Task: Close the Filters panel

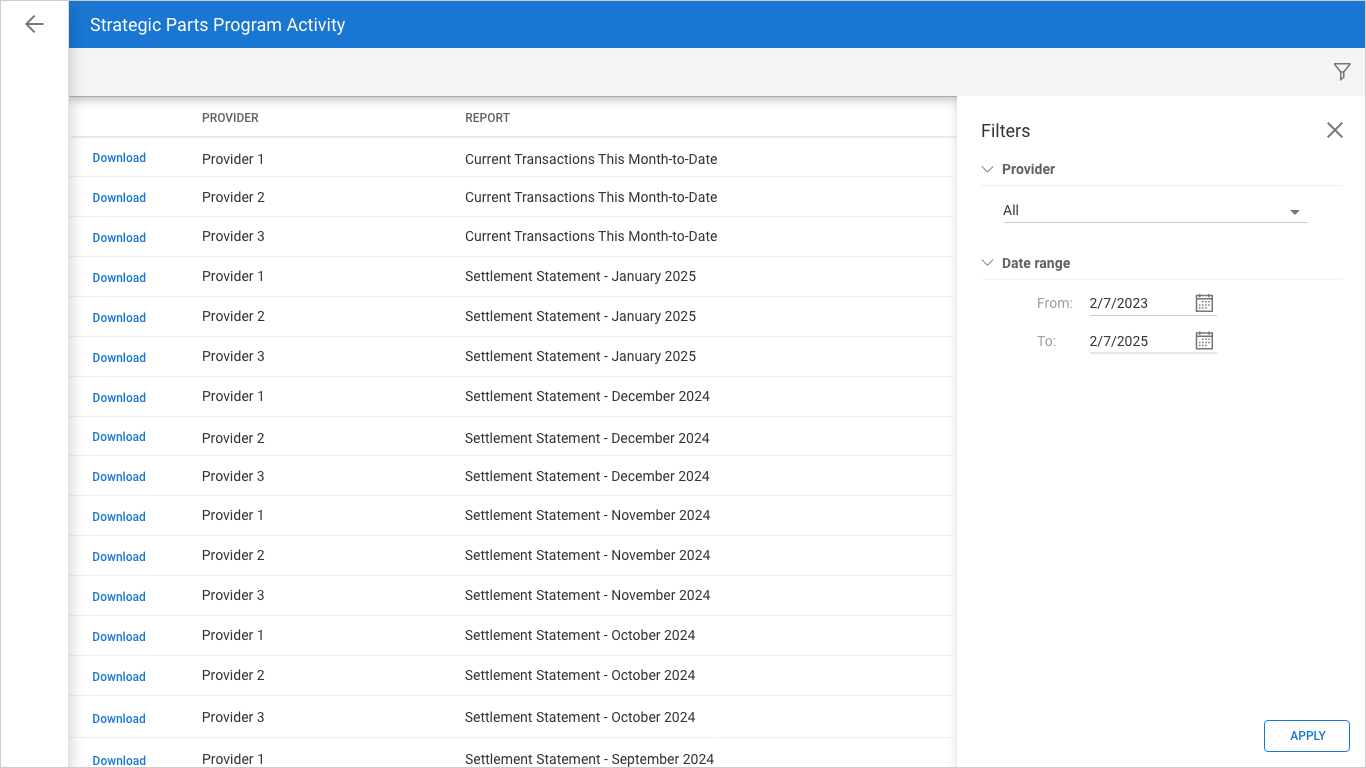Action: click(1334, 130)
